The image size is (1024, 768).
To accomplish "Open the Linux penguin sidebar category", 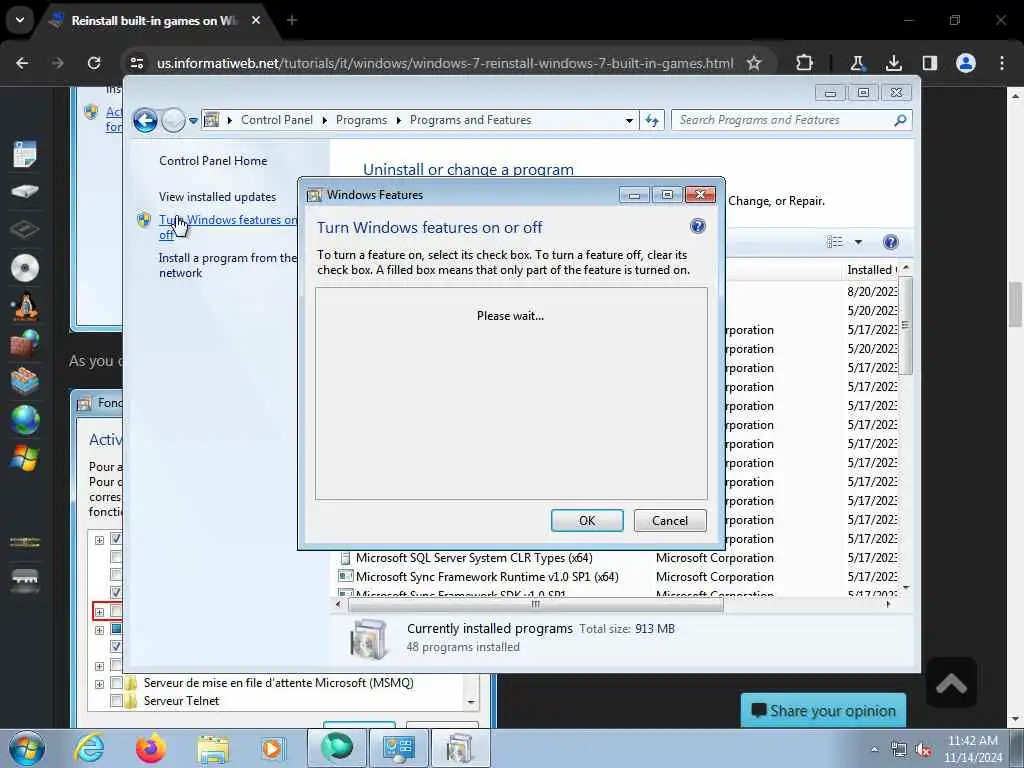I will pyautogui.click(x=25, y=306).
